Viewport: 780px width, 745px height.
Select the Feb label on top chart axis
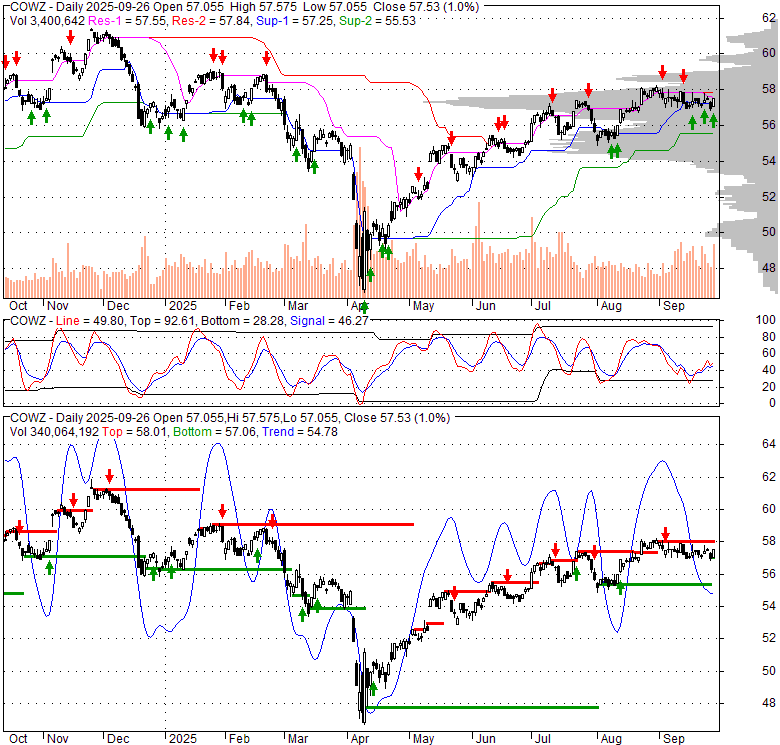239,306
